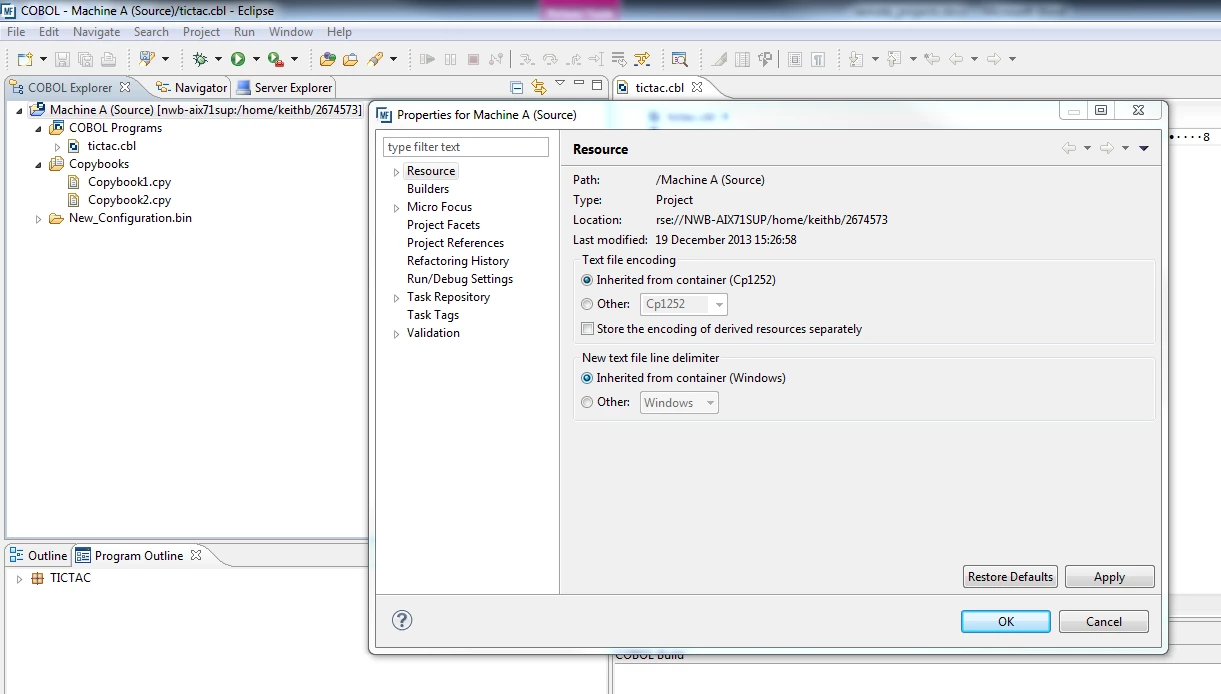This screenshot has width=1221, height=694.
Task: Click the Forward navigation arrow in toolbar
Action: click(x=993, y=59)
